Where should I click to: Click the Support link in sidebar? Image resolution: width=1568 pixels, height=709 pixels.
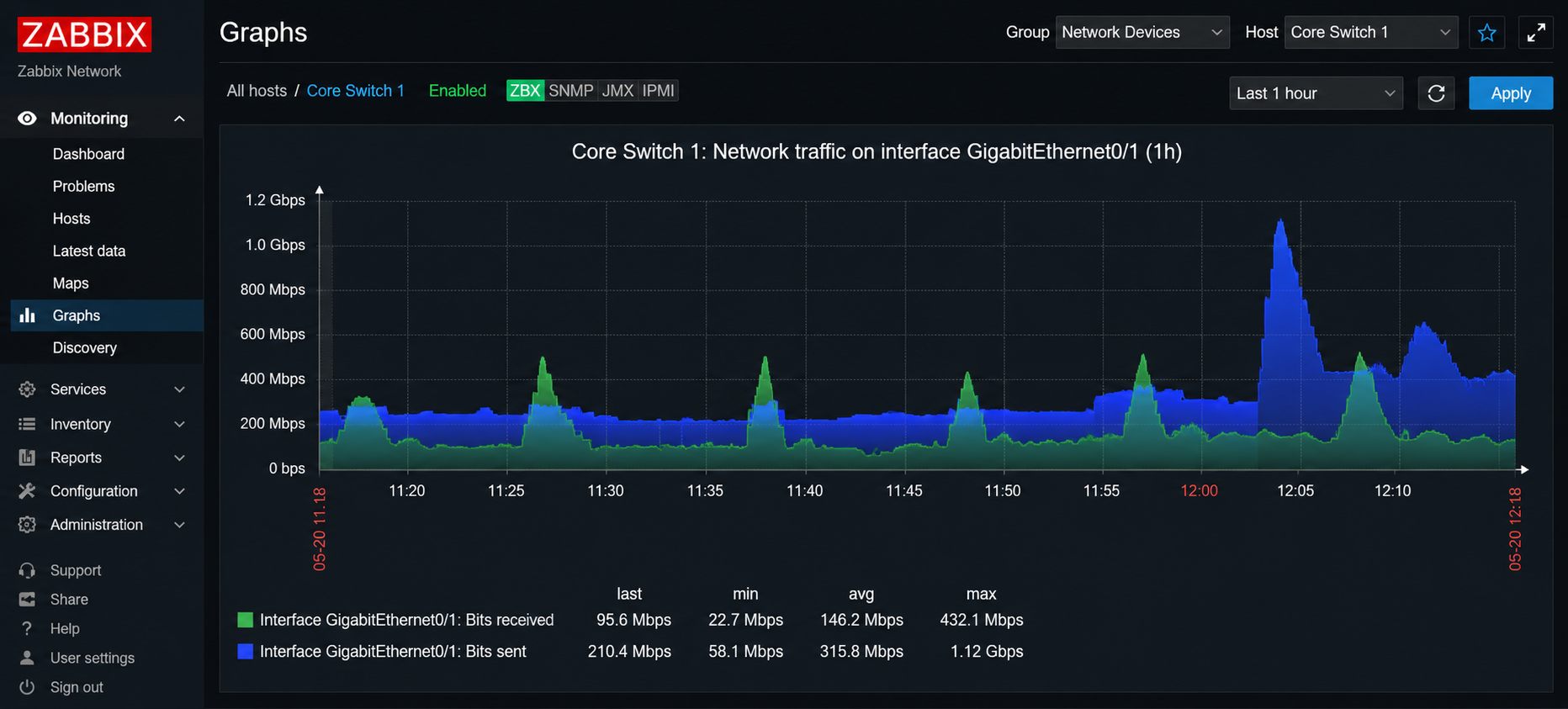[76, 570]
